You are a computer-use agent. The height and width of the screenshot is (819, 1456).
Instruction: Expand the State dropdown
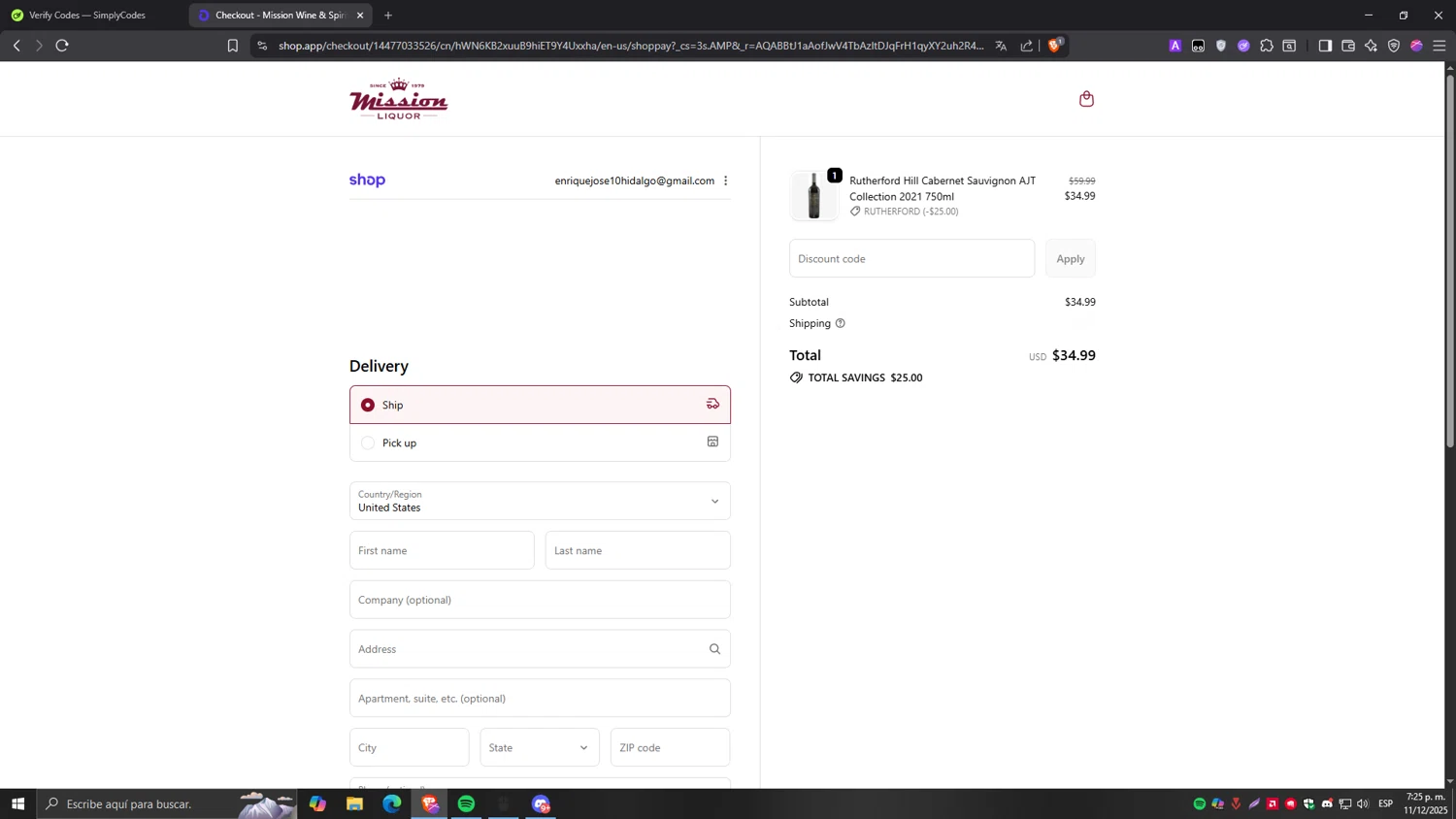[x=540, y=747]
